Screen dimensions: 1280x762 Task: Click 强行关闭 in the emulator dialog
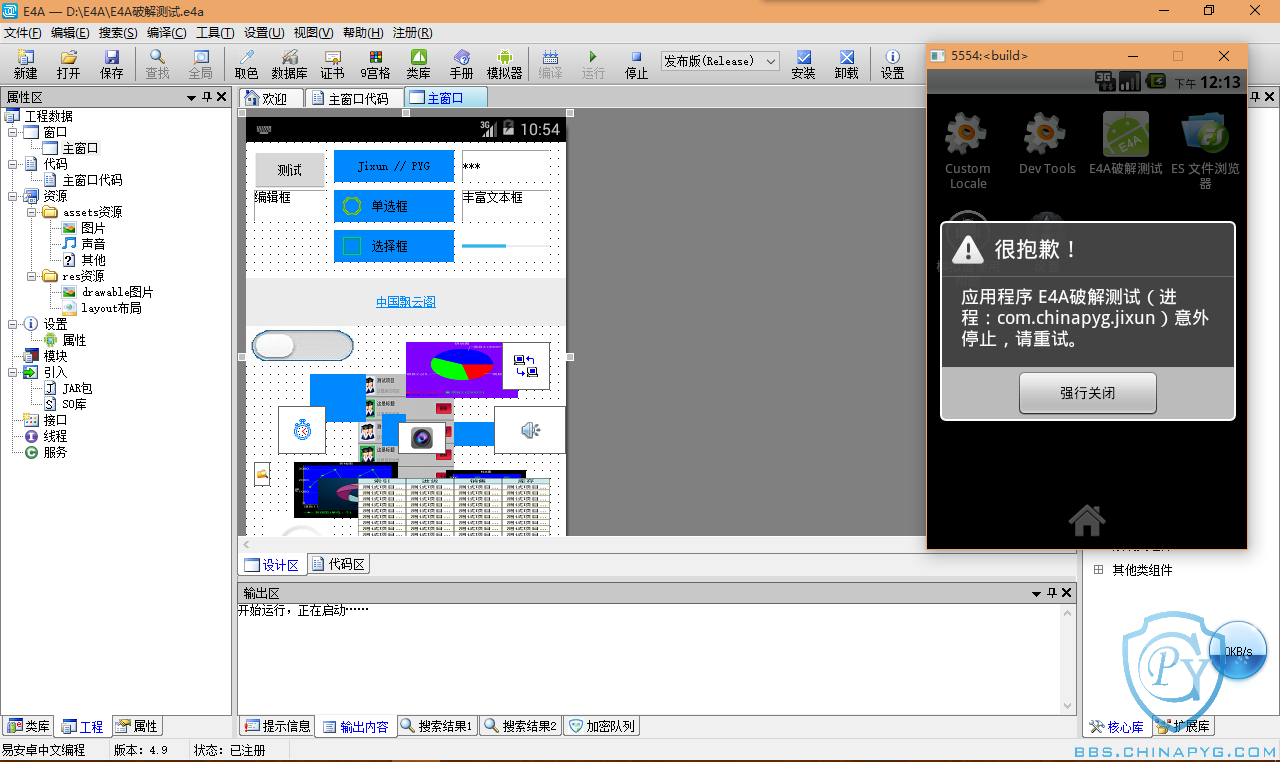click(x=1087, y=393)
